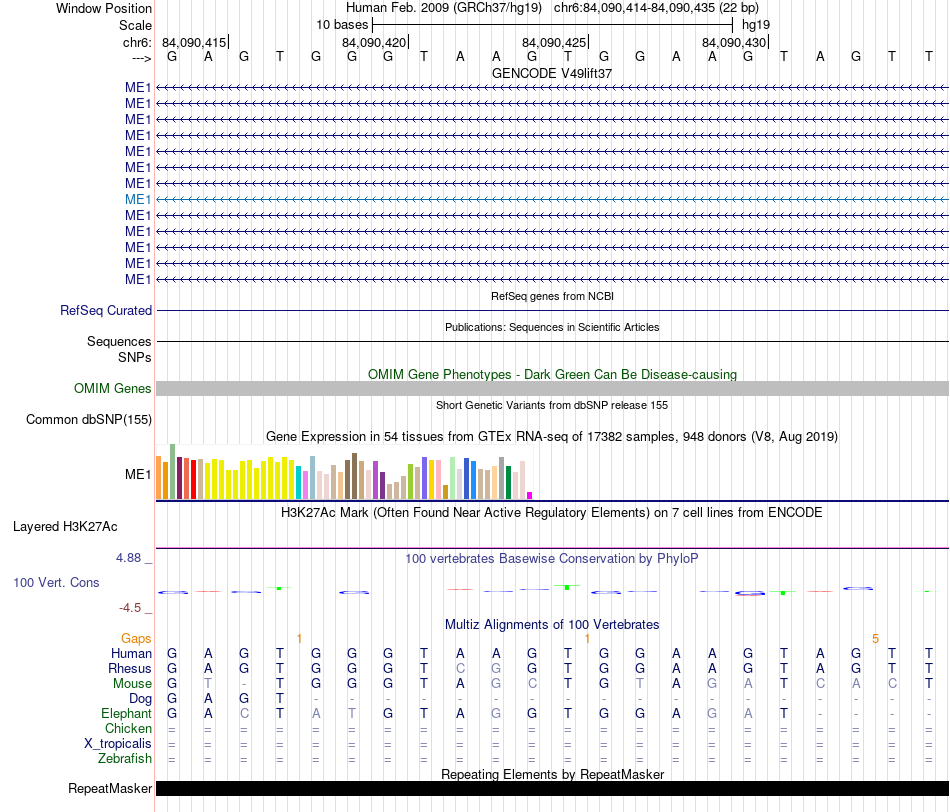Click the Rhesus species label

pos(130,668)
